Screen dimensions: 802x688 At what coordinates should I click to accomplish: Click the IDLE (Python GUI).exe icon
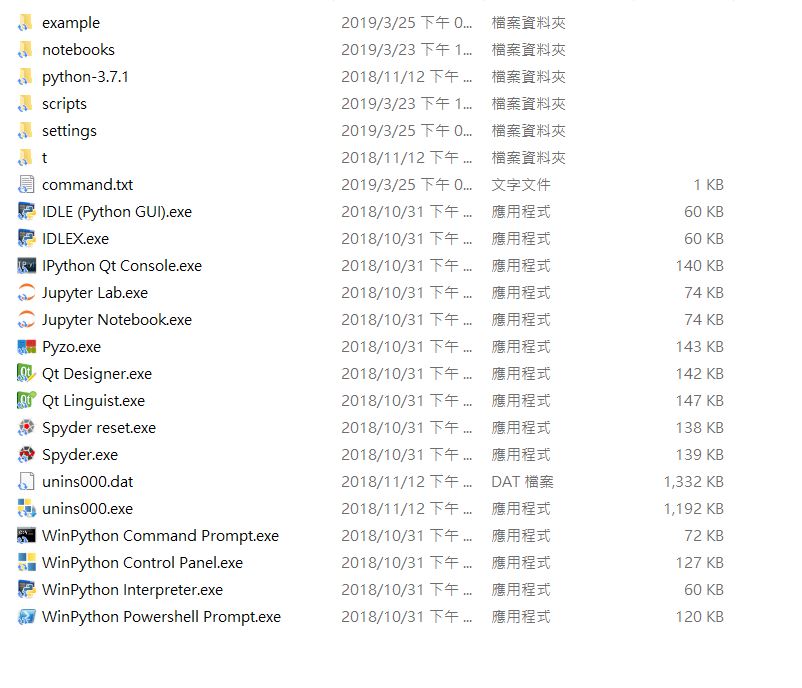[x=26, y=212]
